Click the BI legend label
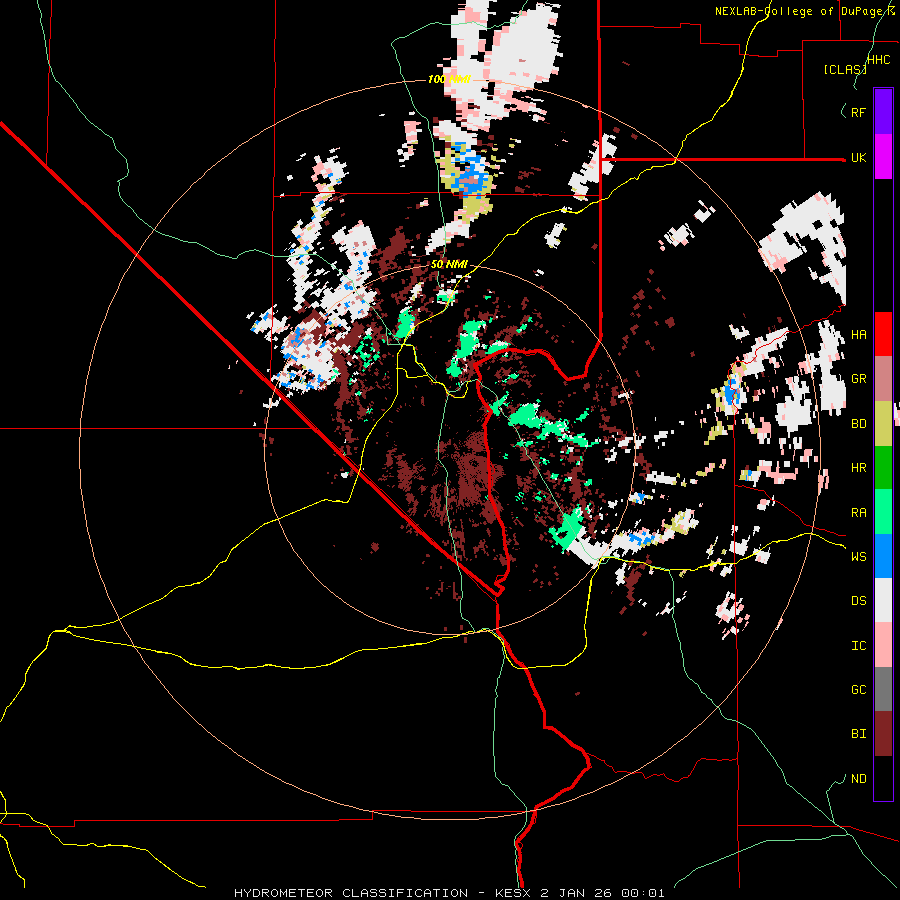 coord(858,734)
